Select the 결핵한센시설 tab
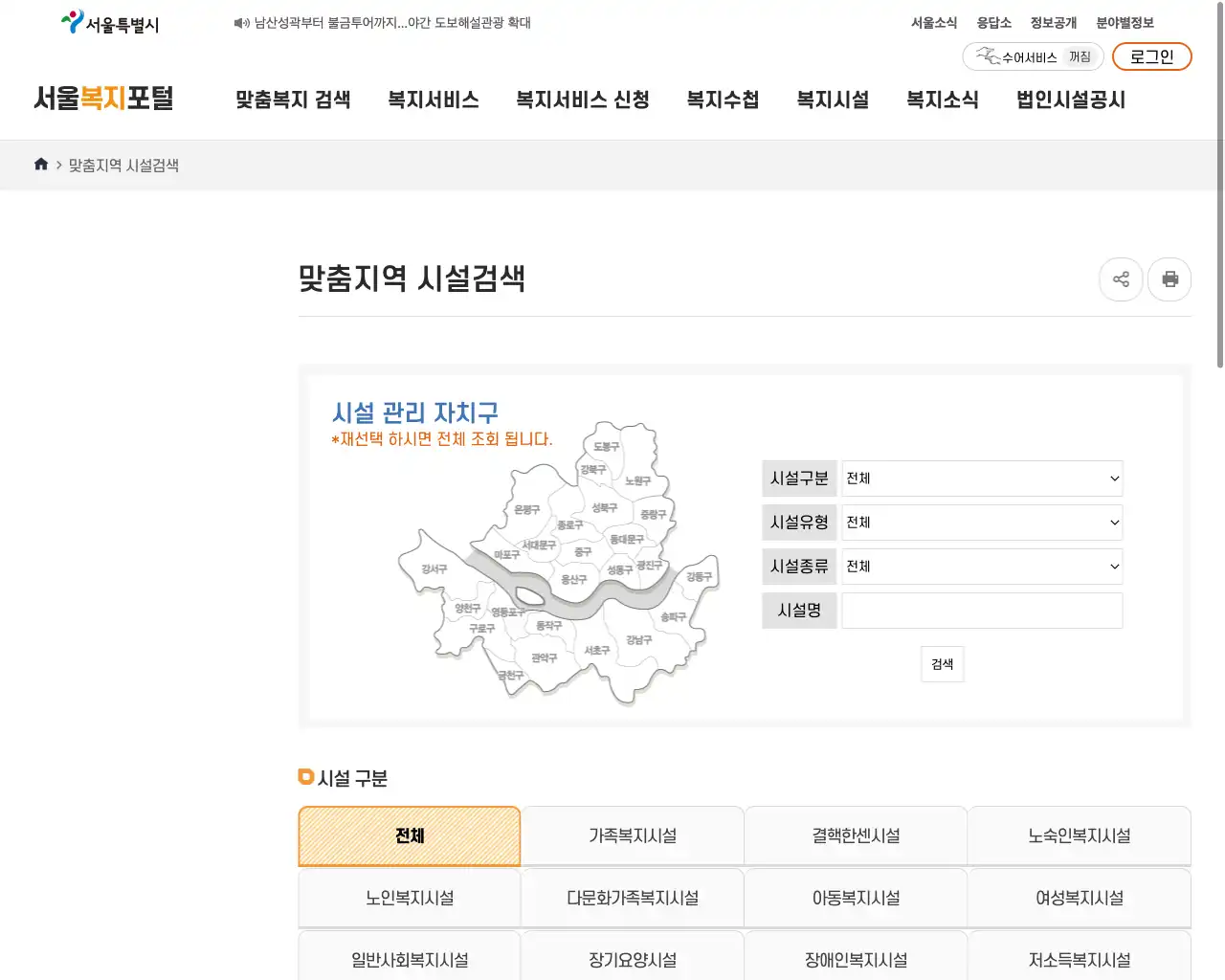 point(857,836)
